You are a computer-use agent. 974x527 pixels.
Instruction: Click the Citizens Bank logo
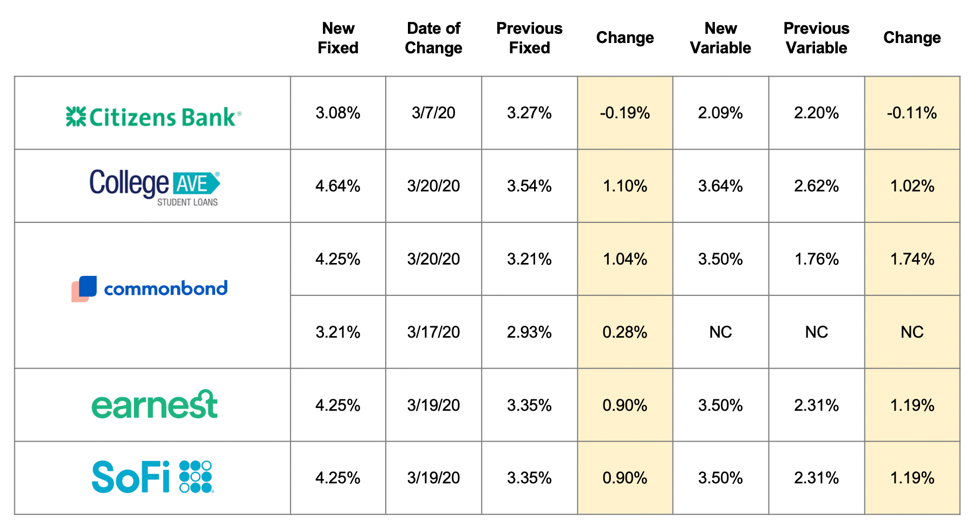(152, 116)
